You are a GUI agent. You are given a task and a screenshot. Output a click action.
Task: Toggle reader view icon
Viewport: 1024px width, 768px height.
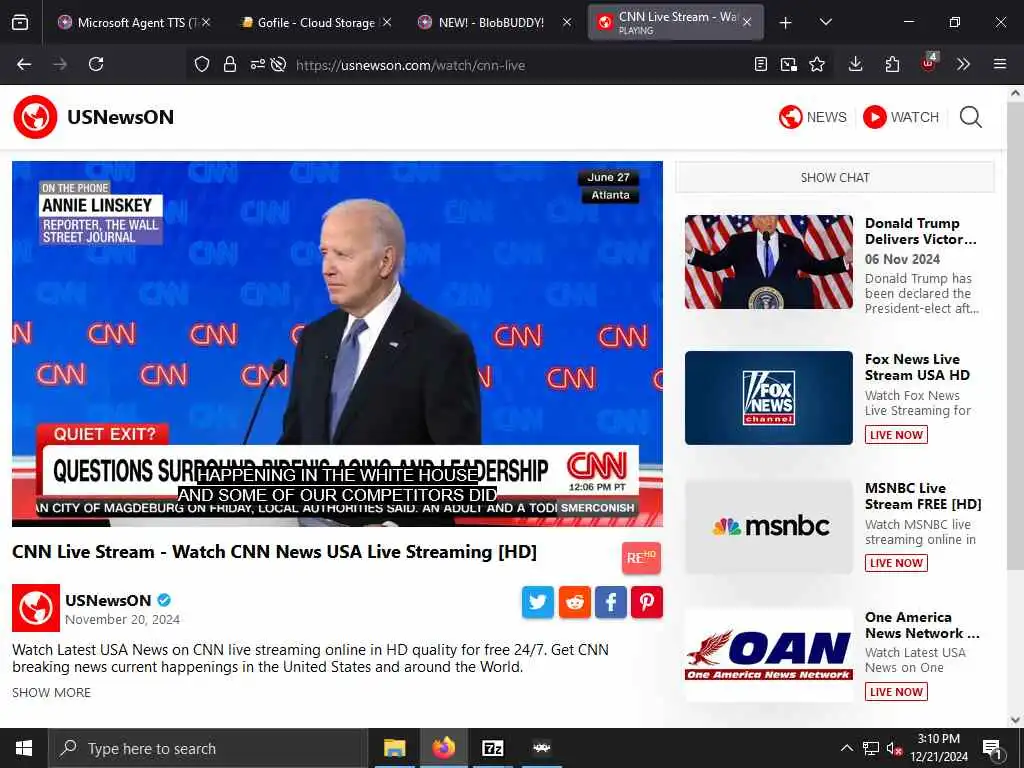pyautogui.click(x=760, y=64)
